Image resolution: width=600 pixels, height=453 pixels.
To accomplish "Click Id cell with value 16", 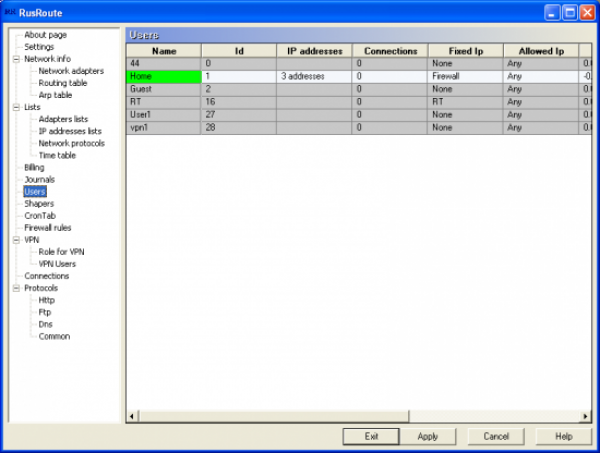I will point(239,102).
